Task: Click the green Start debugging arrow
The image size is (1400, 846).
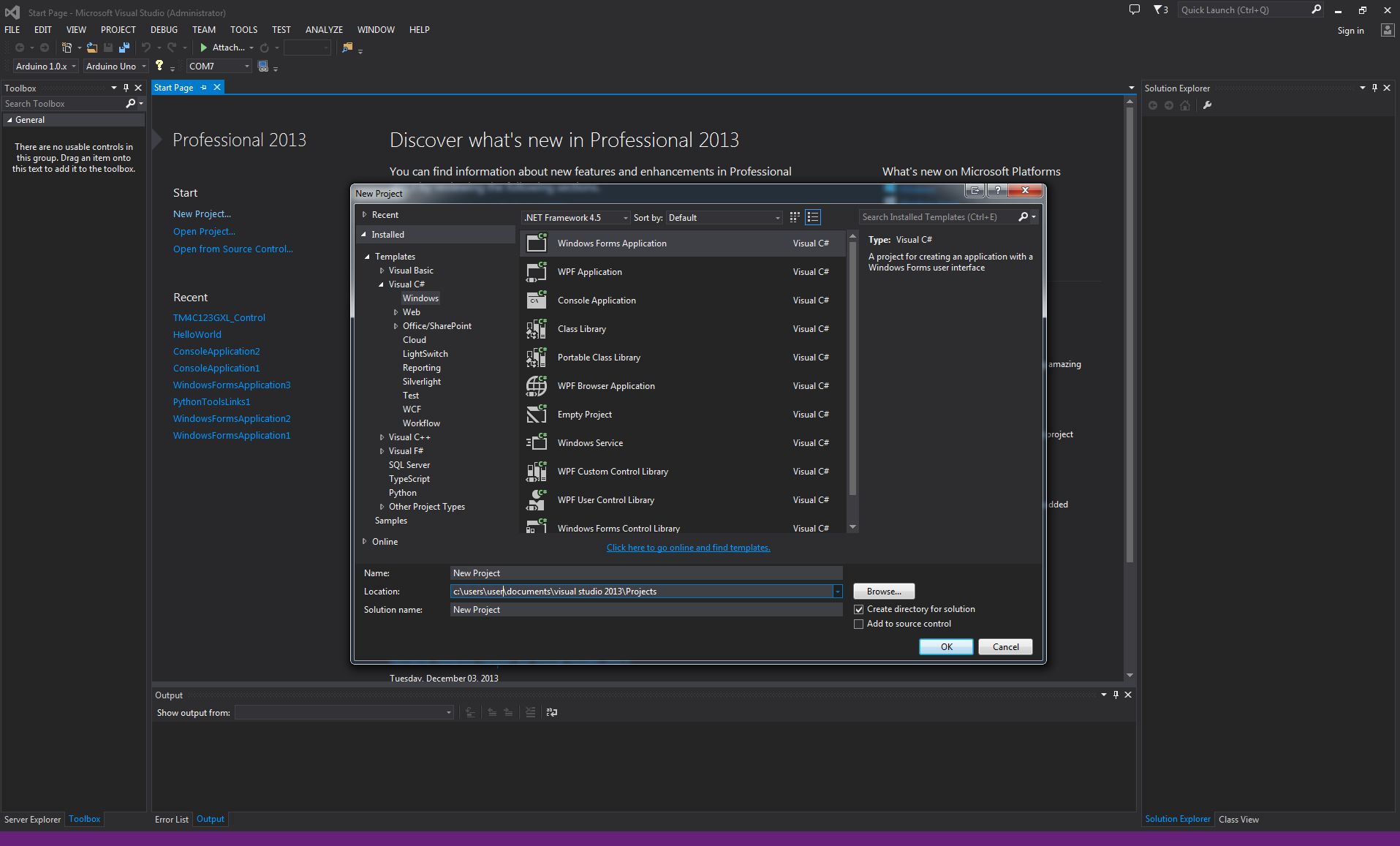Action: (204, 48)
